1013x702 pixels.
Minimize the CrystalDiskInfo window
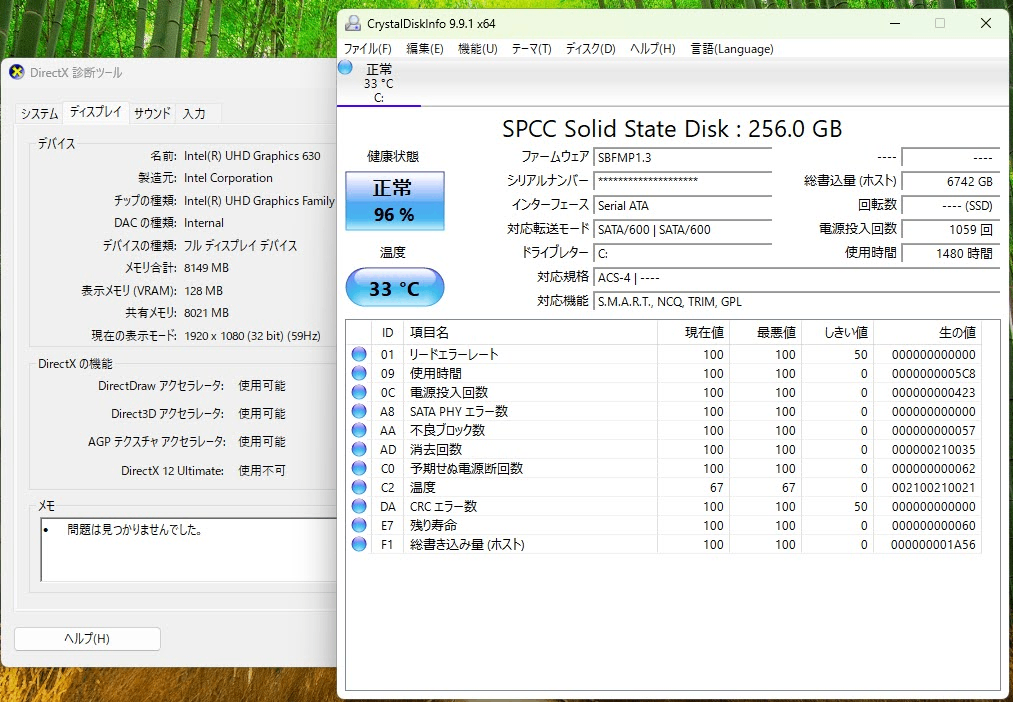(895, 24)
